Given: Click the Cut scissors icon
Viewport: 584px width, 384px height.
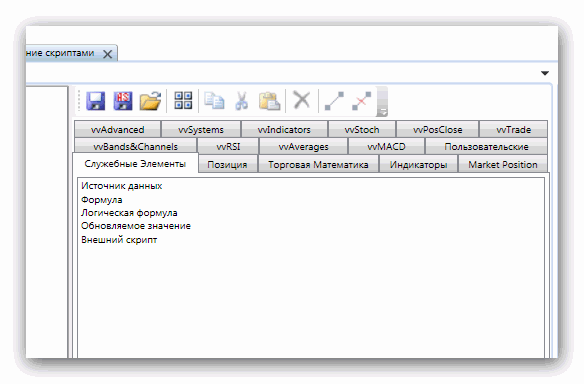Looking at the screenshot, I should (x=242, y=101).
